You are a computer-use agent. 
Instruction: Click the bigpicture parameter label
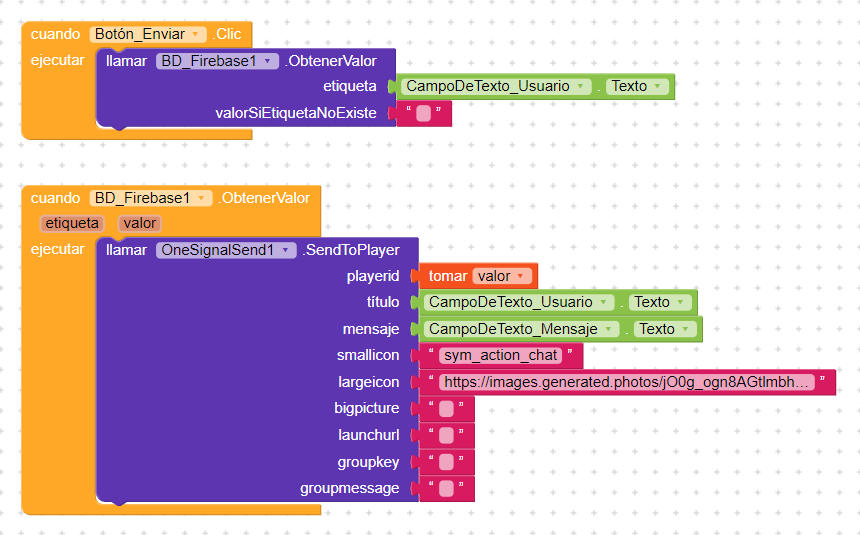coord(366,408)
